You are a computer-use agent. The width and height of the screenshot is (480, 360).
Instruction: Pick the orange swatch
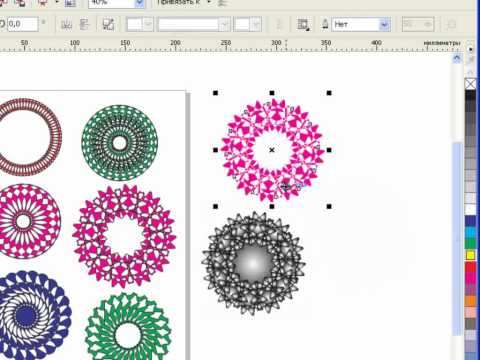tap(470, 301)
